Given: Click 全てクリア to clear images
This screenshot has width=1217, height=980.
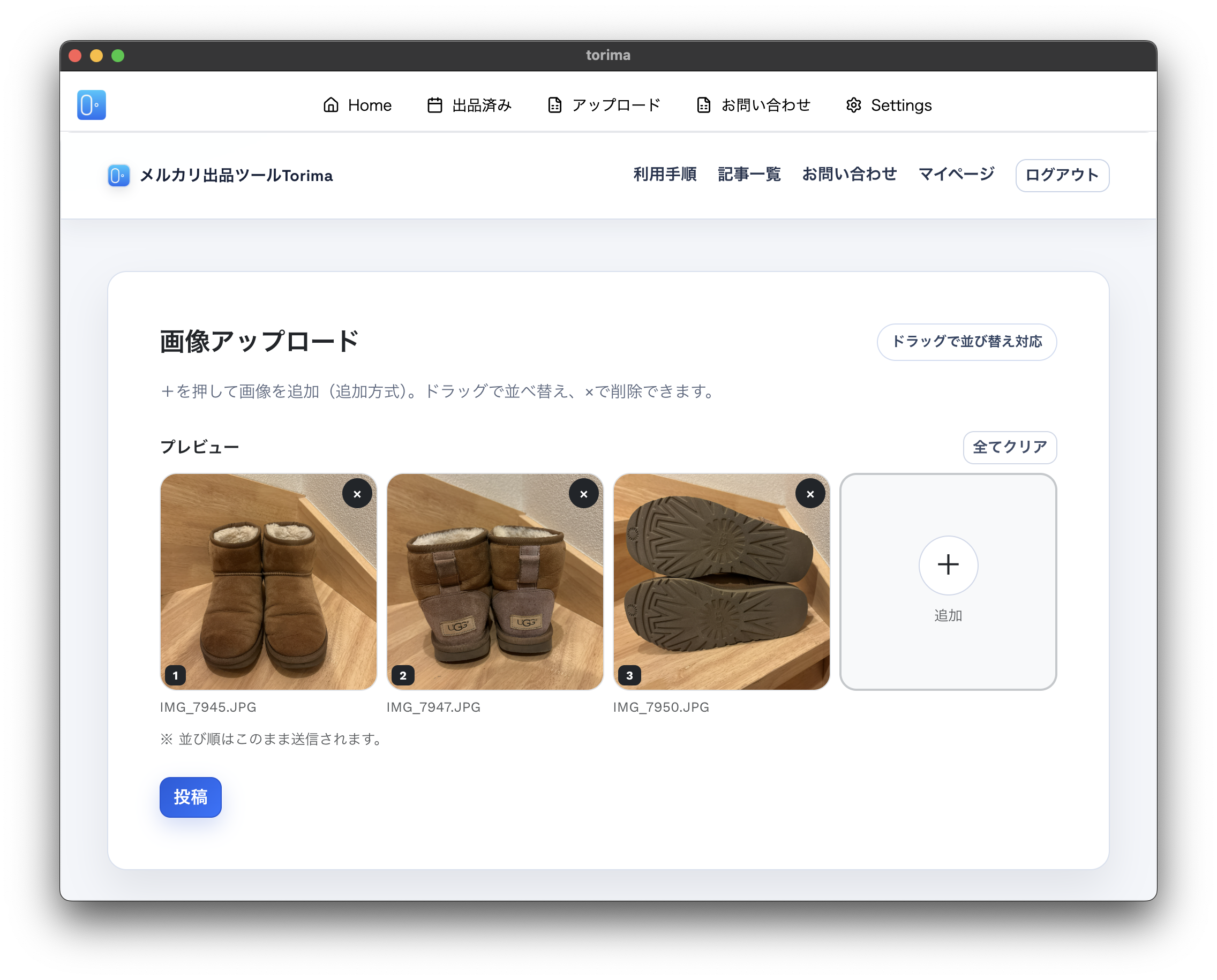Looking at the screenshot, I should click(1009, 447).
